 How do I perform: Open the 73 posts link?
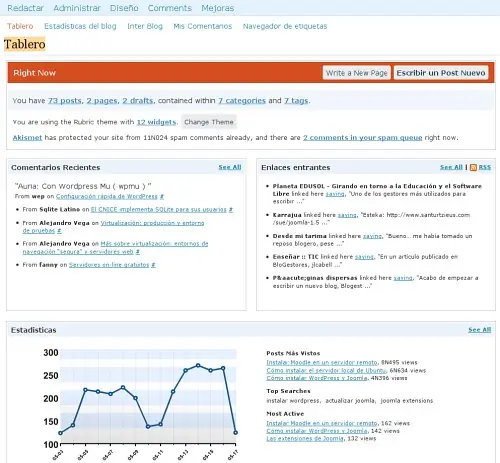65,101
